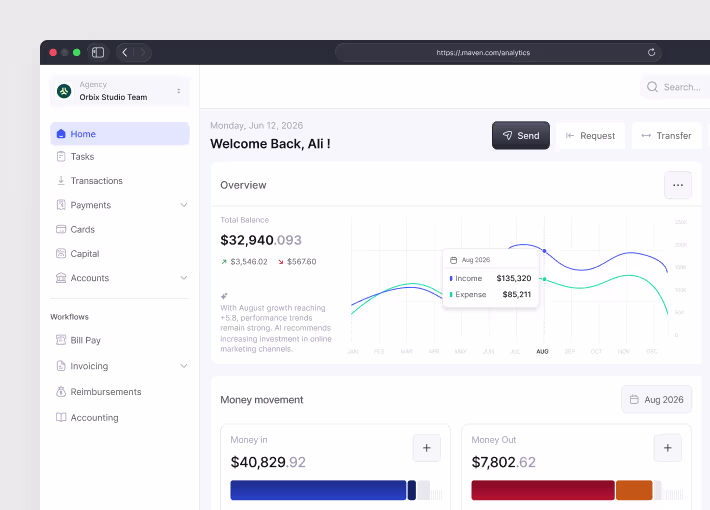Click the $3,546.02 increase value
This screenshot has width=710, height=510.
(x=249, y=262)
